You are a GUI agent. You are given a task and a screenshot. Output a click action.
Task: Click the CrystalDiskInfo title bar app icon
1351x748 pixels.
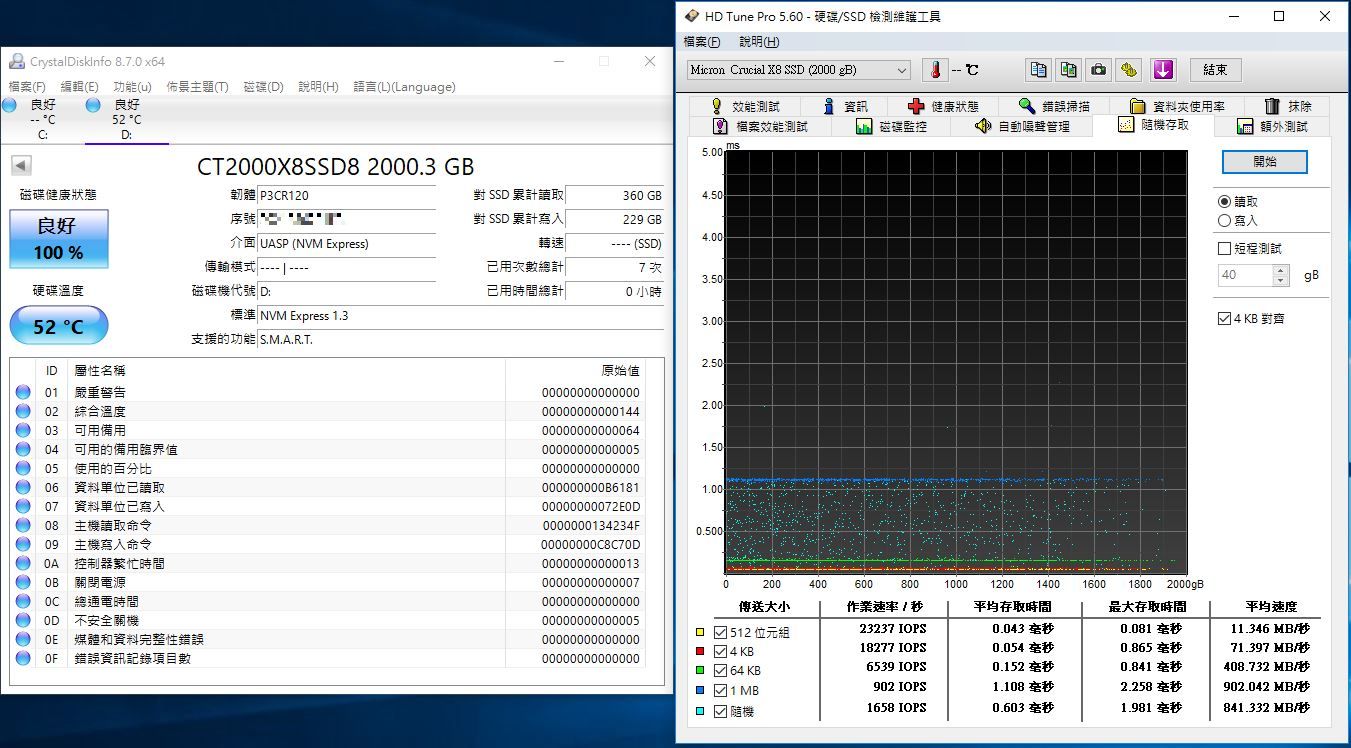[17, 61]
